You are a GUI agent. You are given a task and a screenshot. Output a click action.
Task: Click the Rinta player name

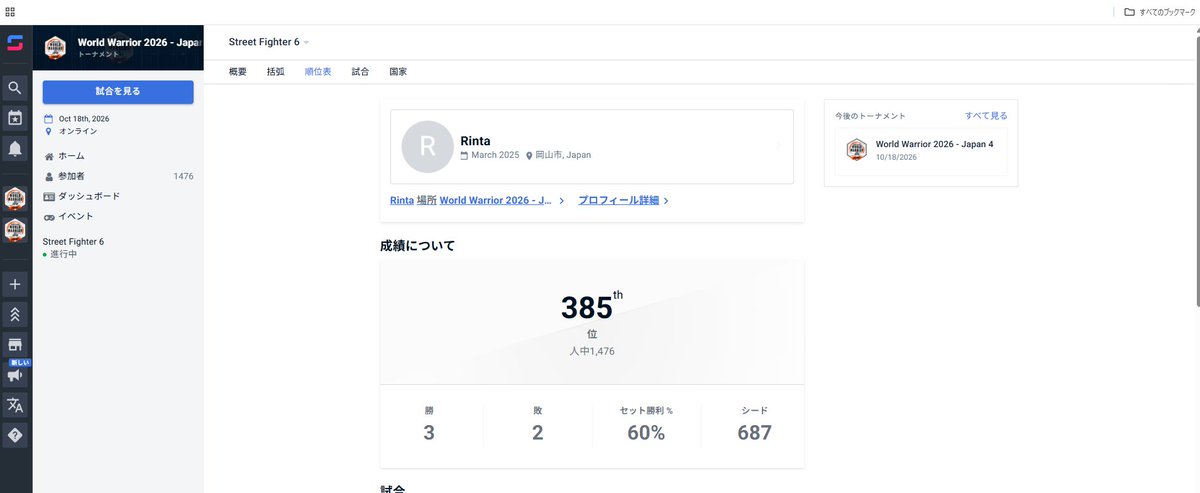click(x=477, y=140)
